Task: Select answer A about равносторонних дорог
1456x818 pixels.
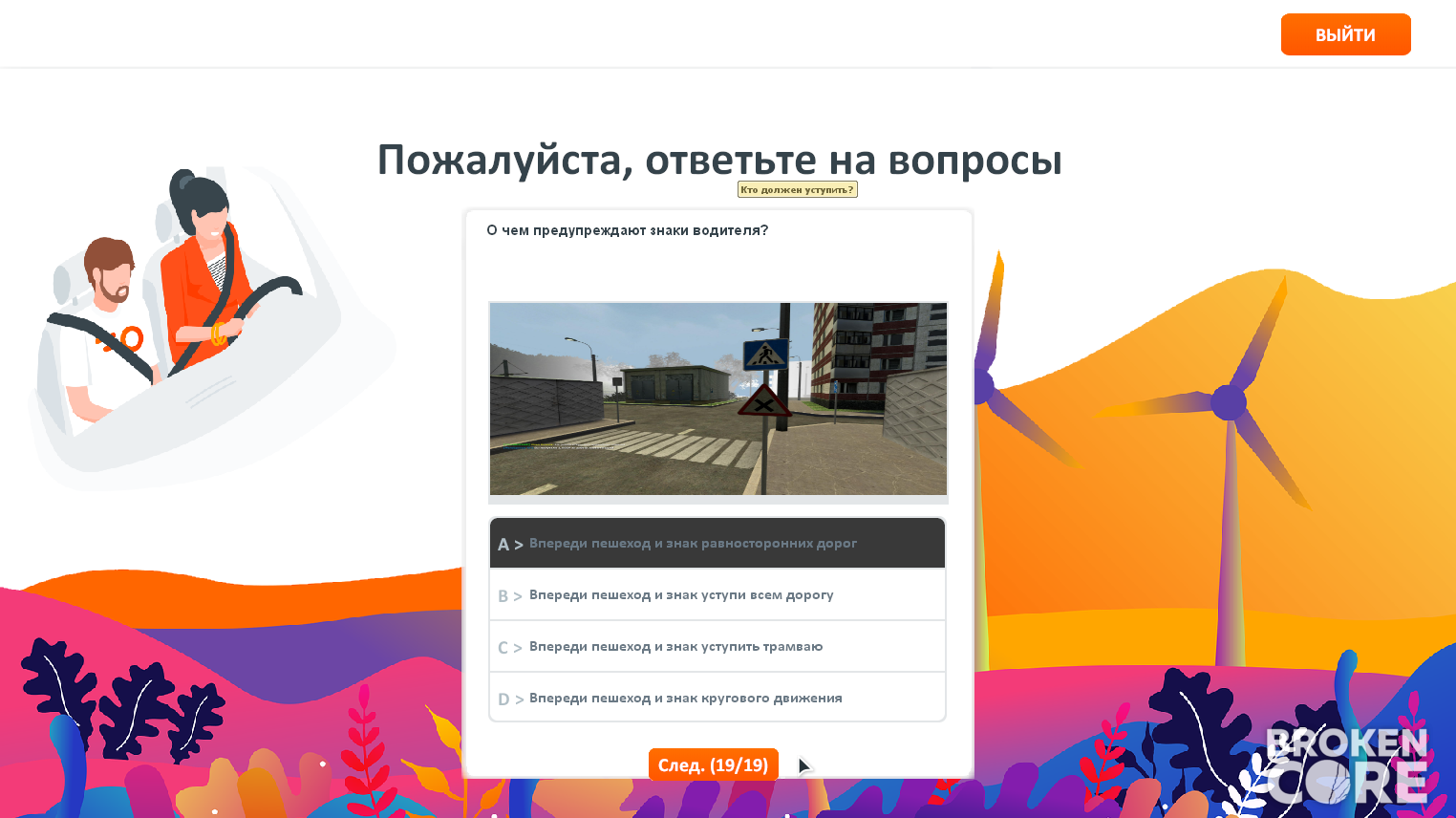Action: click(717, 543)
